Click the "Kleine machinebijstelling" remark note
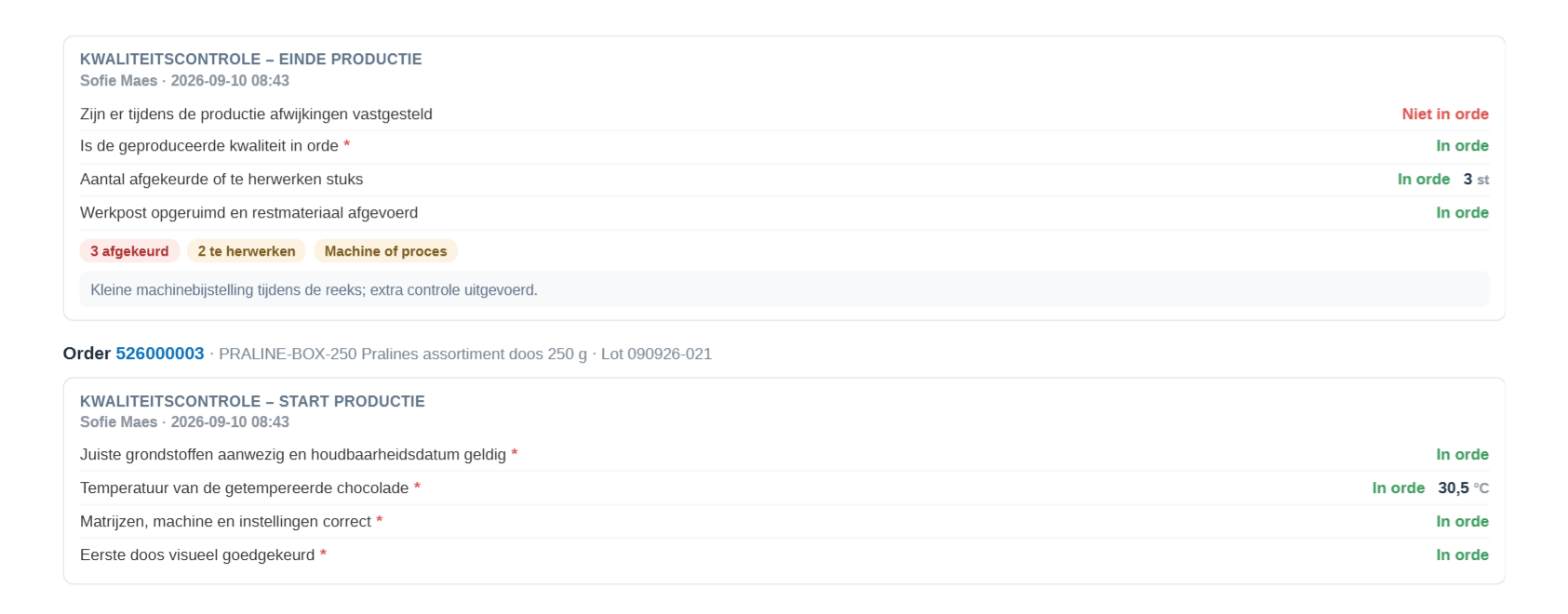Image resolution: width=1568 pixels, height=614 pixels. (784, 289)
